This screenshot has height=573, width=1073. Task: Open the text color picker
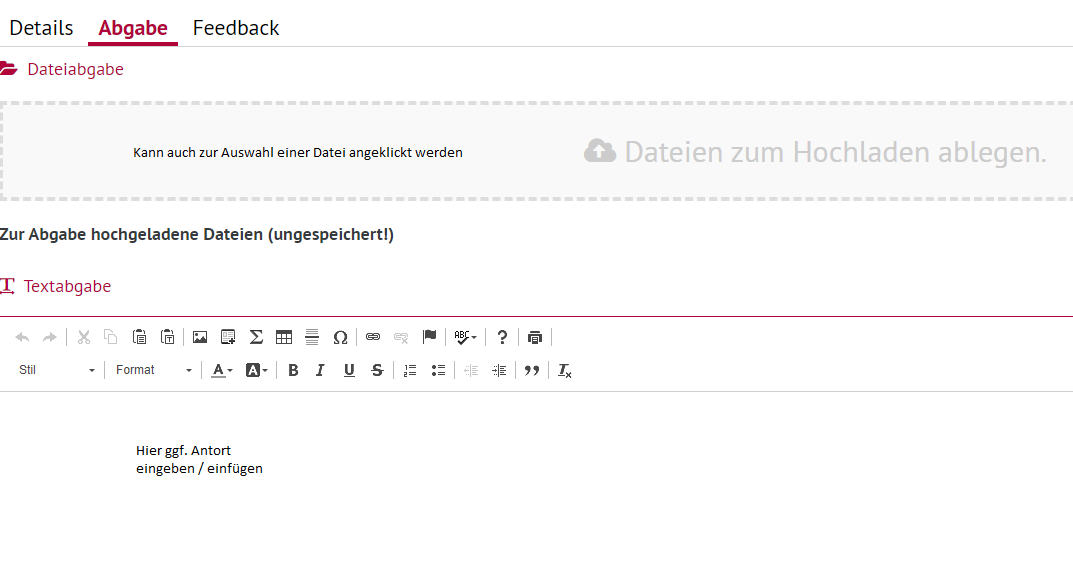coord(222,370)
